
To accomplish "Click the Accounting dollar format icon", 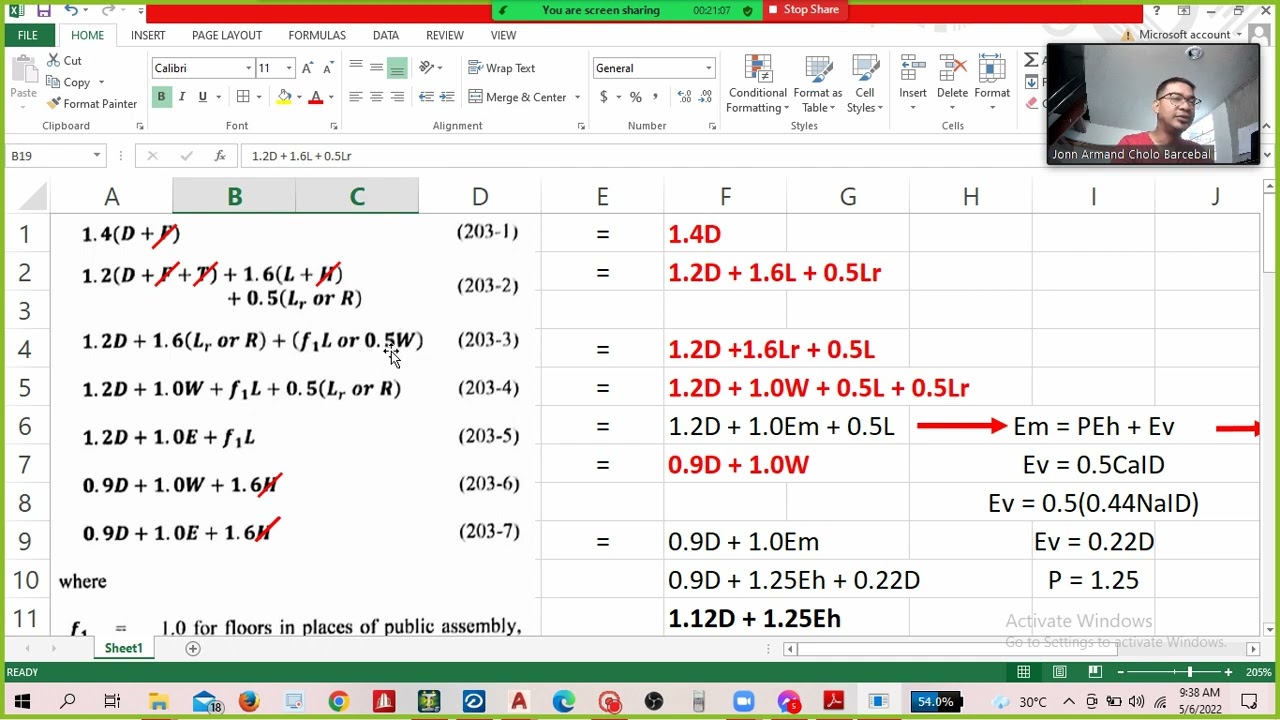I will [x=603, y=97].
